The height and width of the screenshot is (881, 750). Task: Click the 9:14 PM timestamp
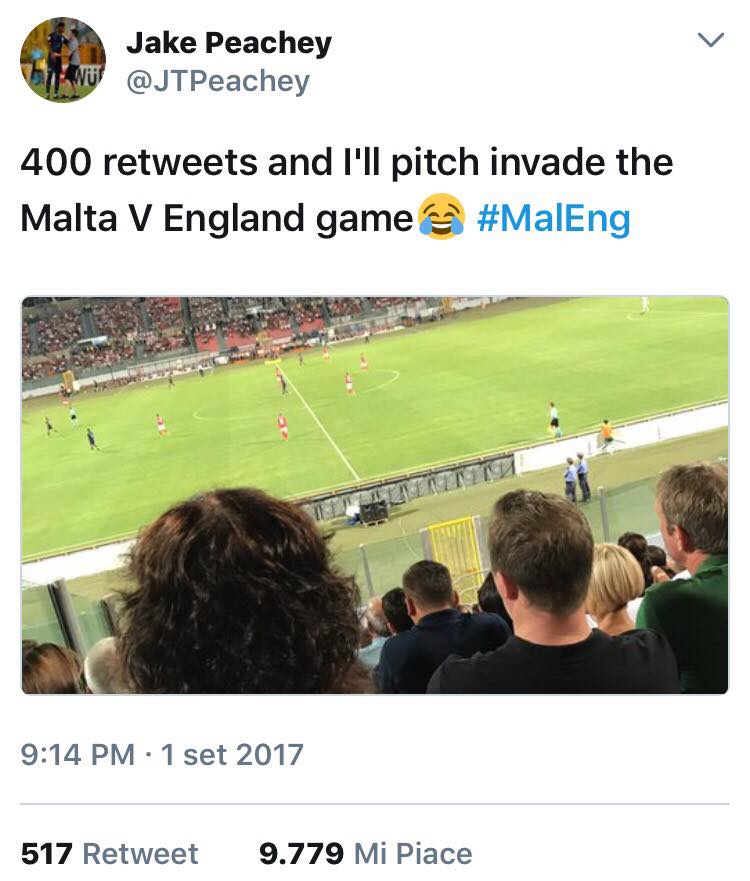pyautogui.click(x=77, y=753)
